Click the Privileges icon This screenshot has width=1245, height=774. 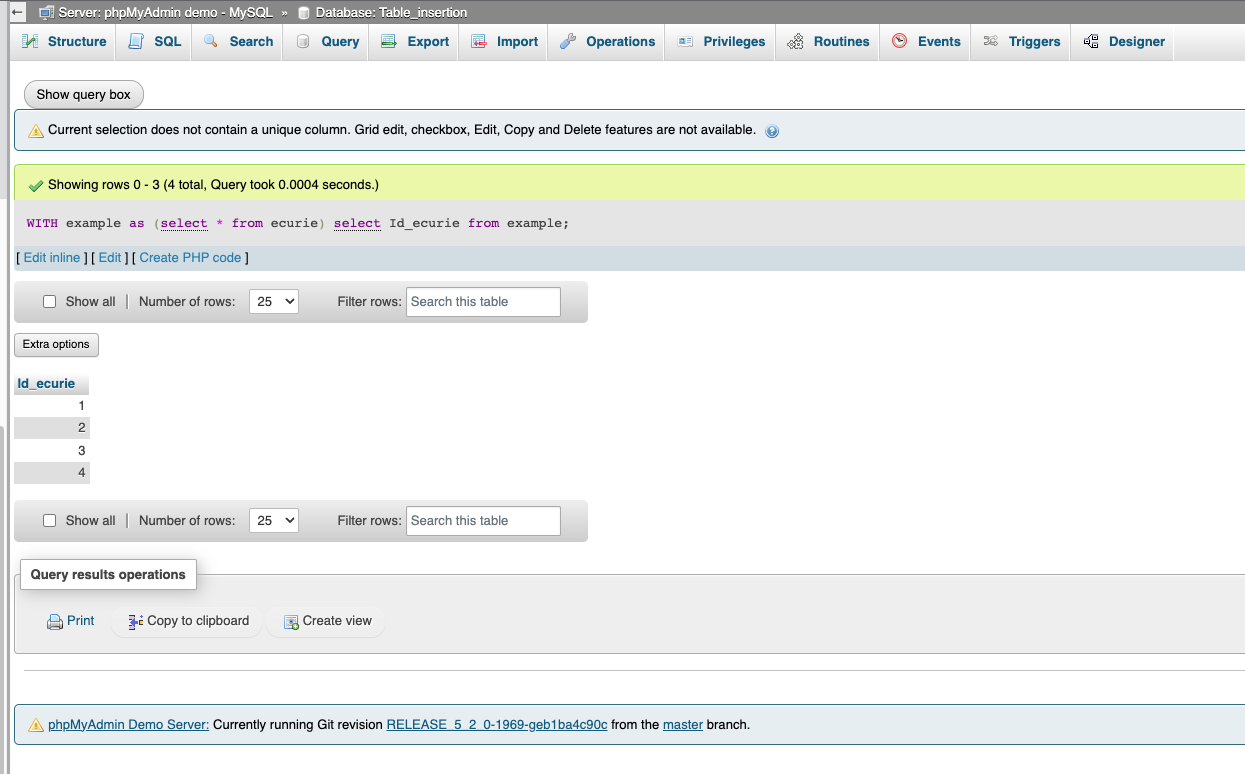click(x=686, y=41)
